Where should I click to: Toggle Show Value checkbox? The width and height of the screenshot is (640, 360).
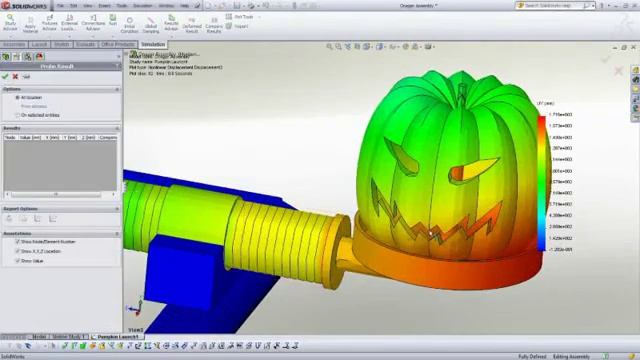click(18, 261)
